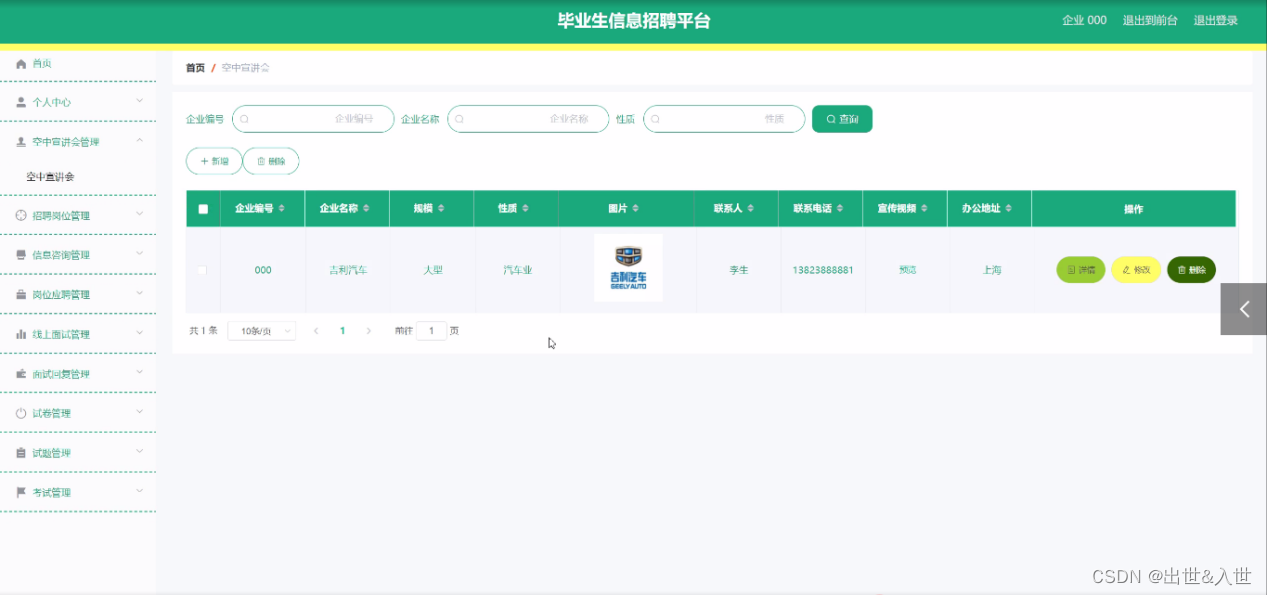Click the 详情 button for 吉利汽车
Viewport: 1267px width, 595px height.
pyautogui.click(x=1081, y=270)
